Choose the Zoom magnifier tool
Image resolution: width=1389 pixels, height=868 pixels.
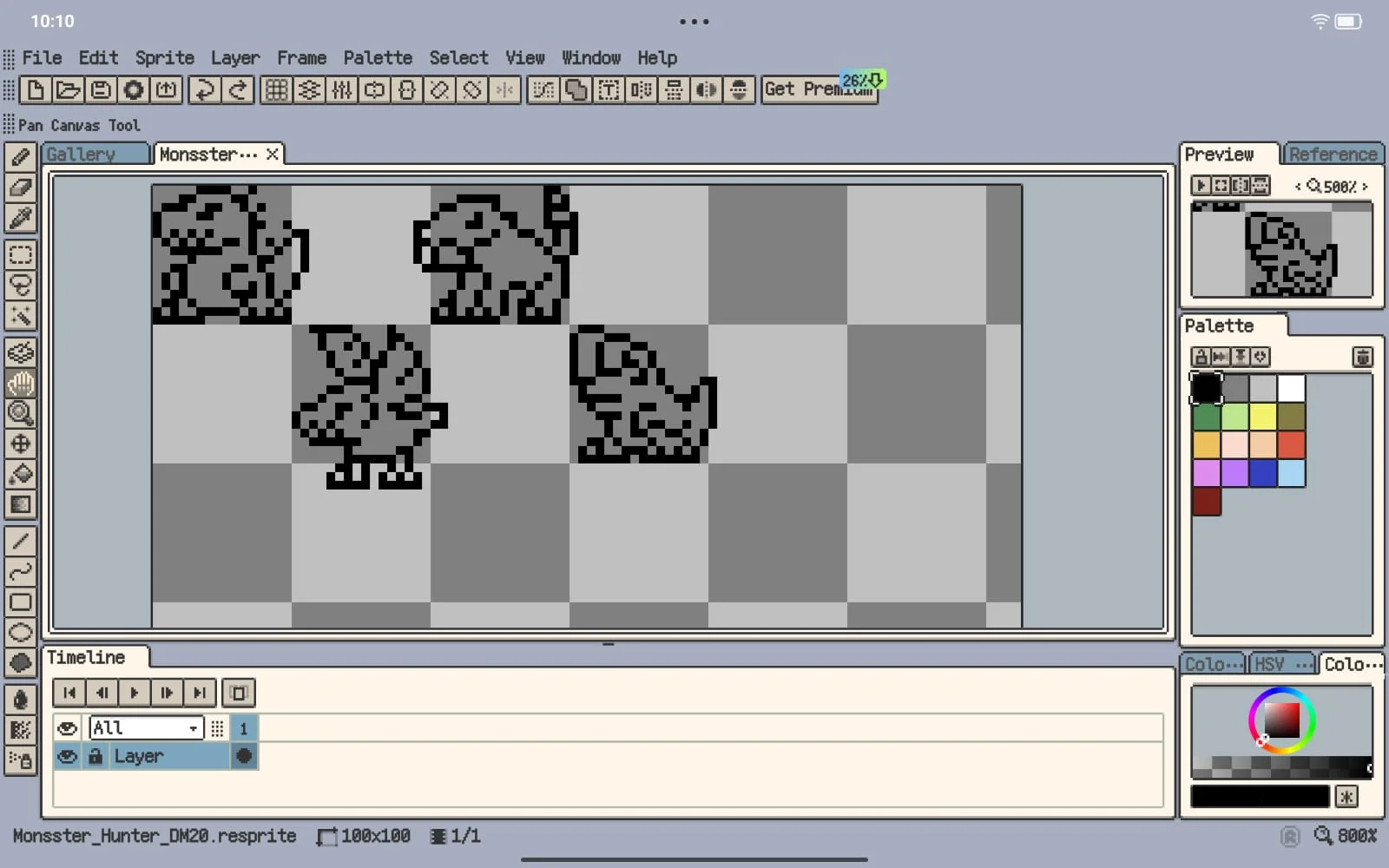click(21, 413)
